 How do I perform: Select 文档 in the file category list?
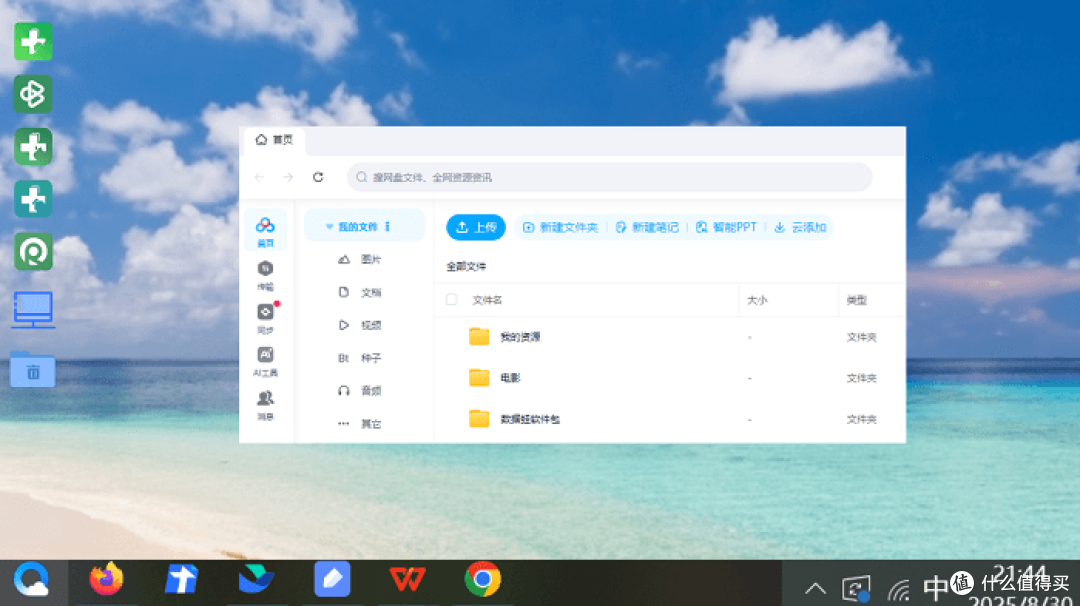click(371, 293)
